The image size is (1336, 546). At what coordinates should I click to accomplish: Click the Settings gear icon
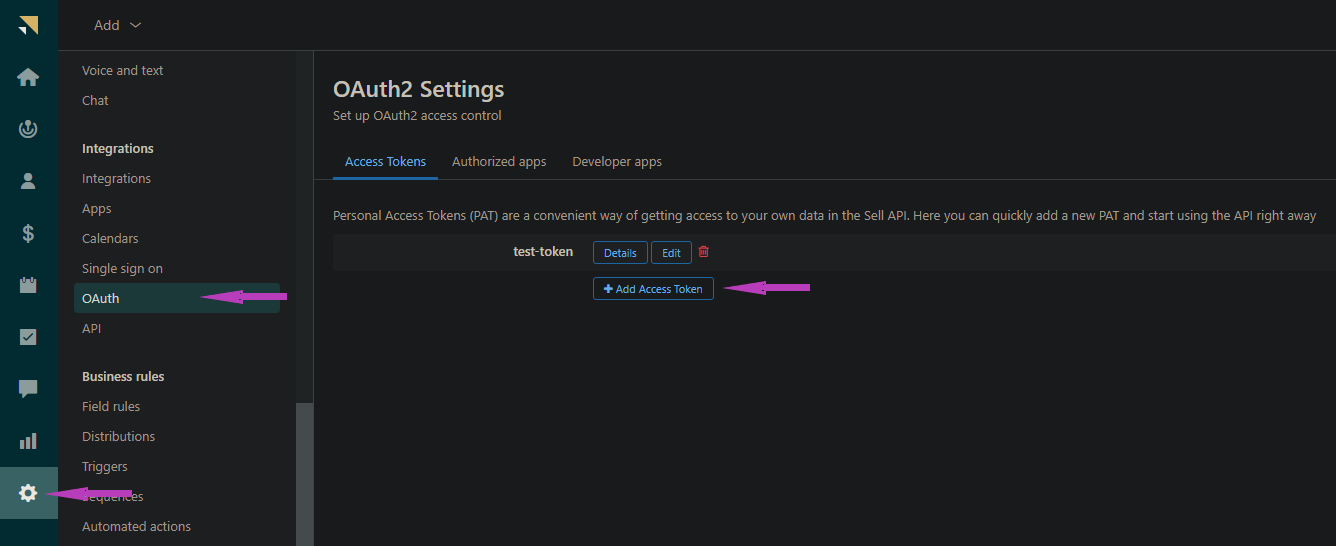pyautogui.click(x=28, y=493)
